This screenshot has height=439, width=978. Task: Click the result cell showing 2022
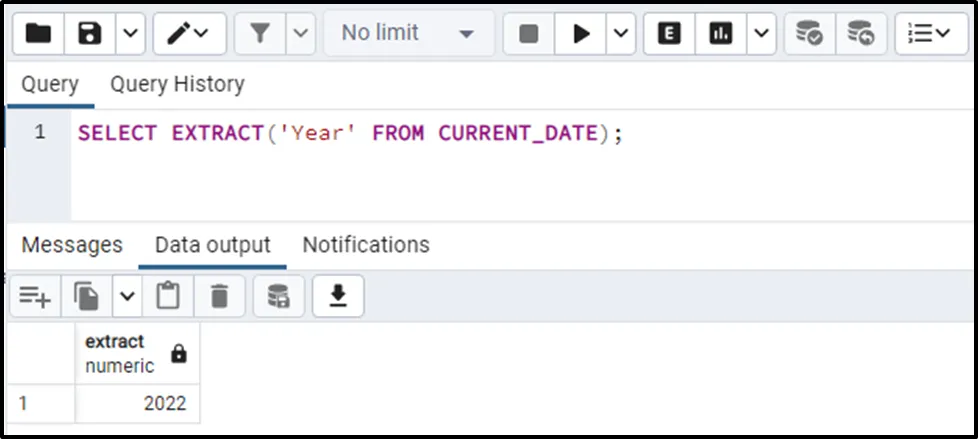click(137, 404)
